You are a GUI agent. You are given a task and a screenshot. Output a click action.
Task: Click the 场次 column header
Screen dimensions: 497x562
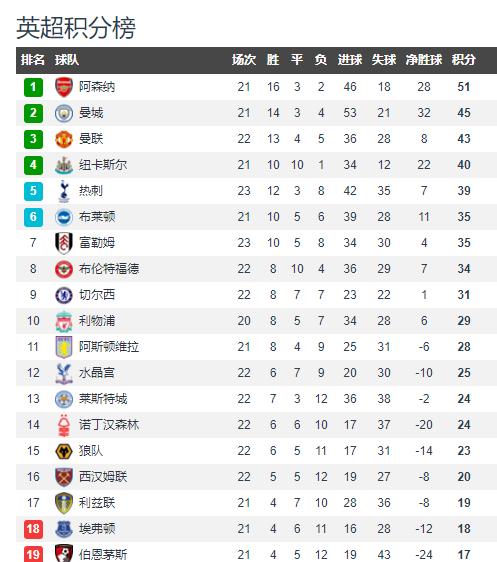point(244,59)
